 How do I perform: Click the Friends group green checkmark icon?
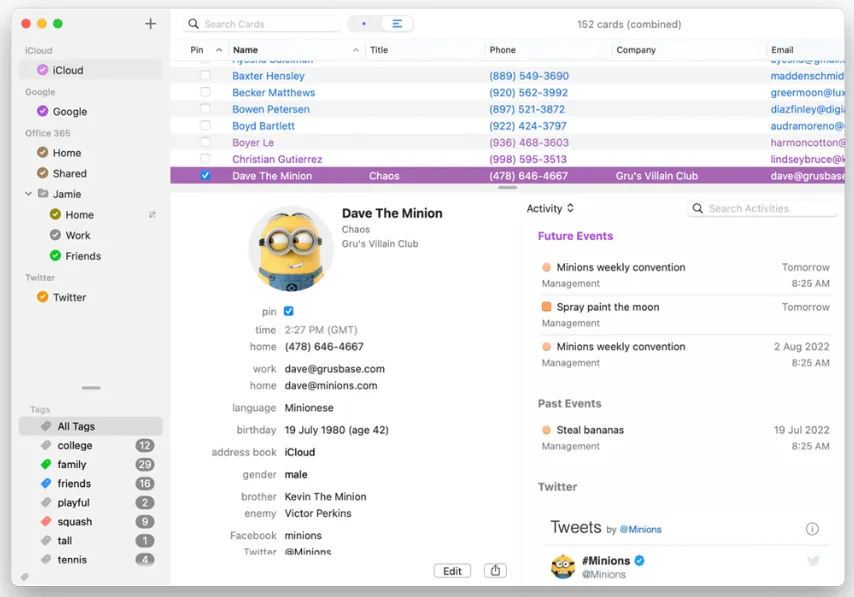point(55,255)
